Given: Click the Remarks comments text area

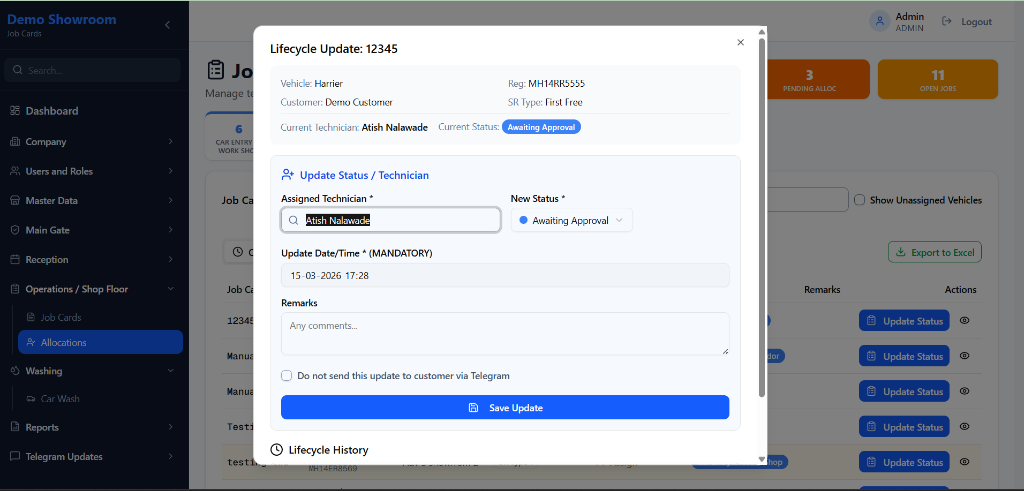Looking at the screenshot, I should pos(505,333).
